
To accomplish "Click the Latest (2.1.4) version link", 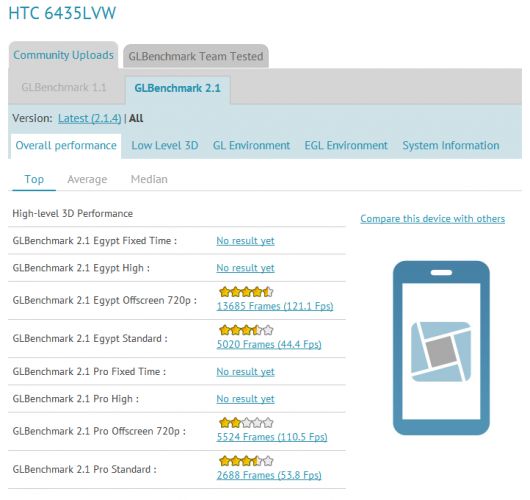I will (x=90, y=118).
